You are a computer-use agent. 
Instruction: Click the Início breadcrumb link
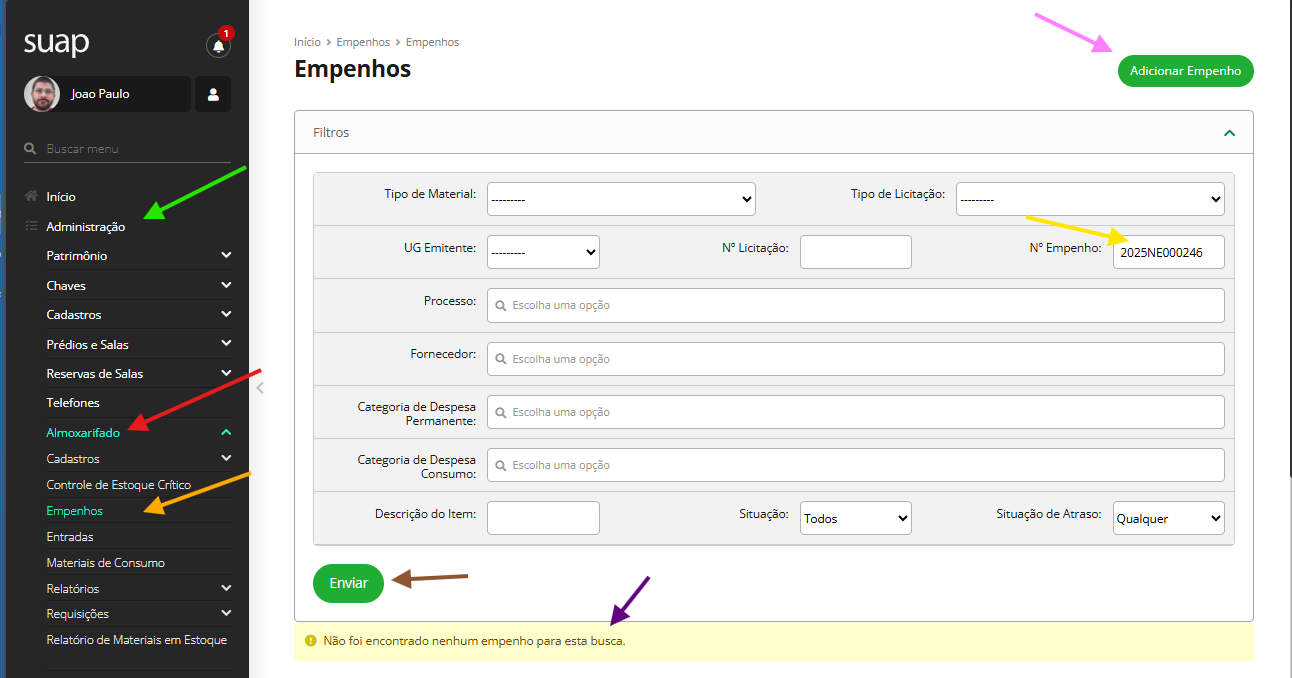pyautogui.click(x=307, y=42)
